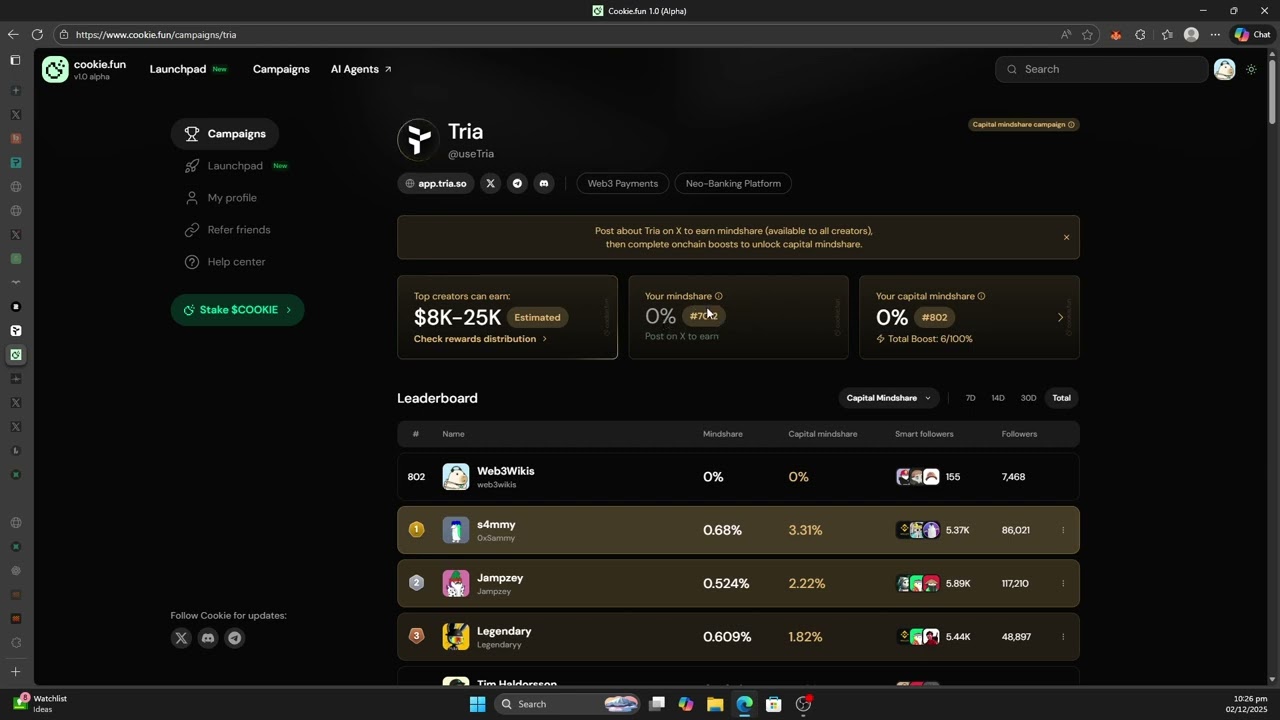The width and height of the screenshot is (1280, 720).
Task: Click the mindshare info icon
Action: [x=719, y=296]
